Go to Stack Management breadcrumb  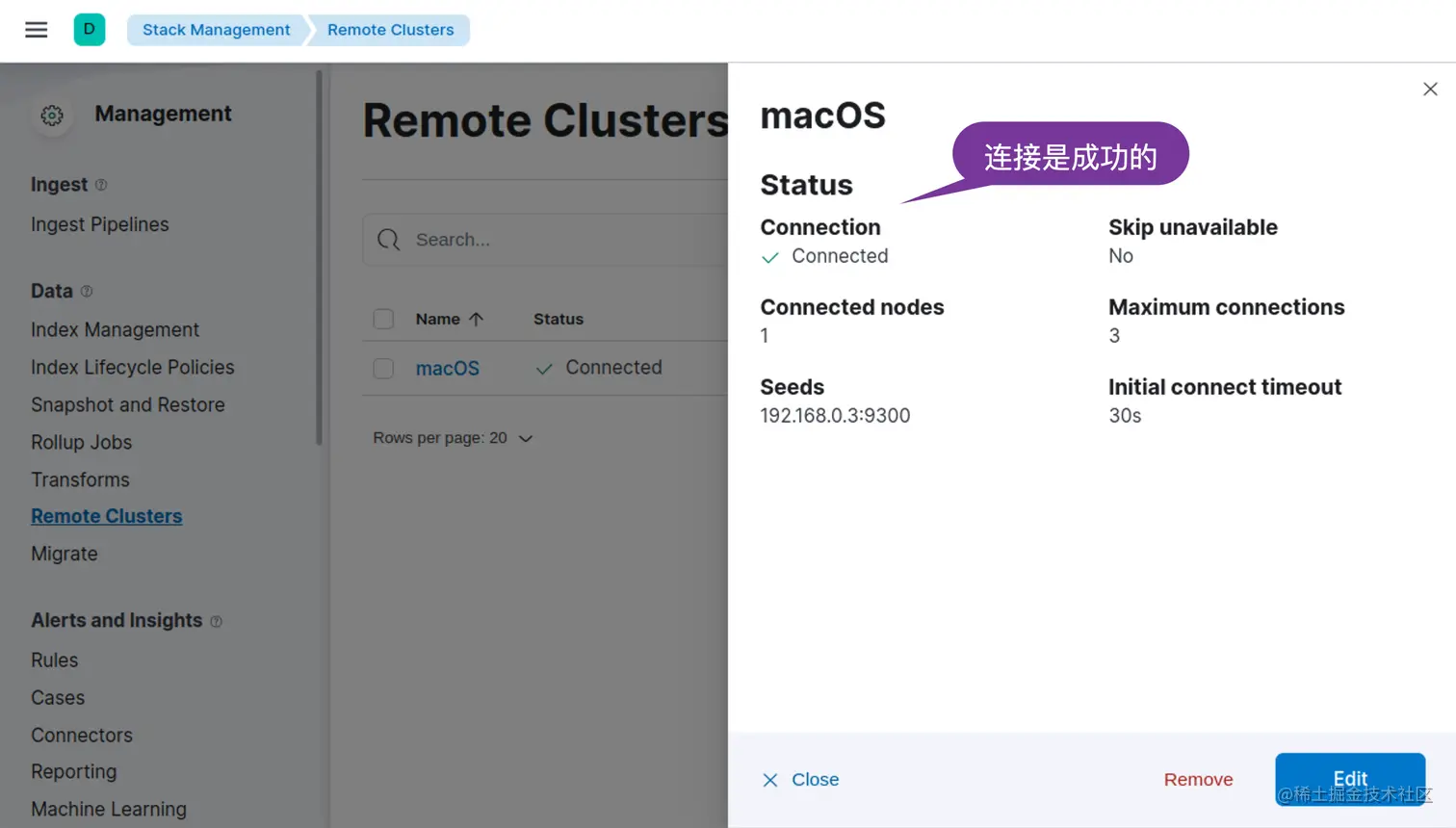216,30
